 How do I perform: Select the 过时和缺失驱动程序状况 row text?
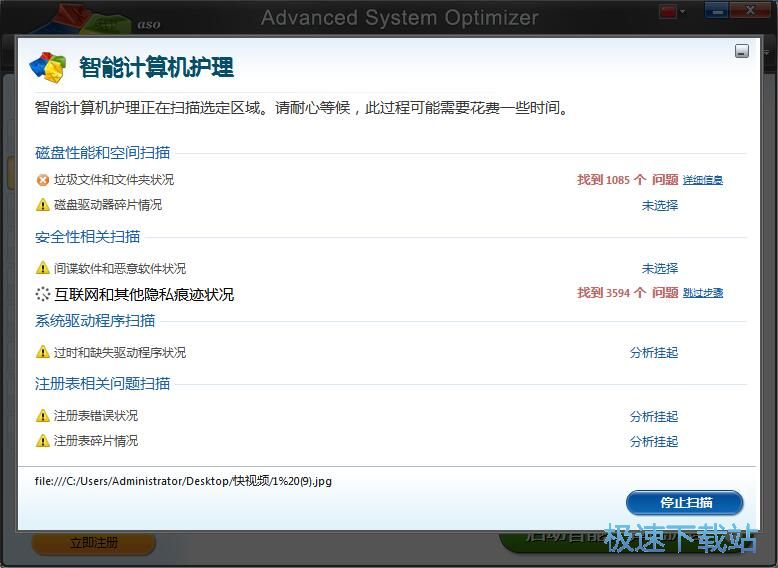tap(120, 353)
